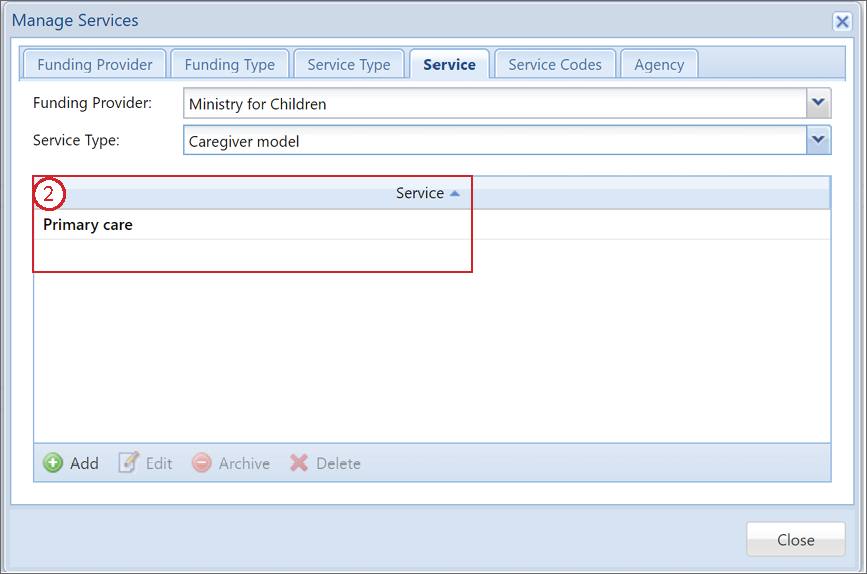Click the red Delete X icon
Image resolution: width=867 pixels, height=574 pixels.
pyautogui.click(x=299, y=463)
